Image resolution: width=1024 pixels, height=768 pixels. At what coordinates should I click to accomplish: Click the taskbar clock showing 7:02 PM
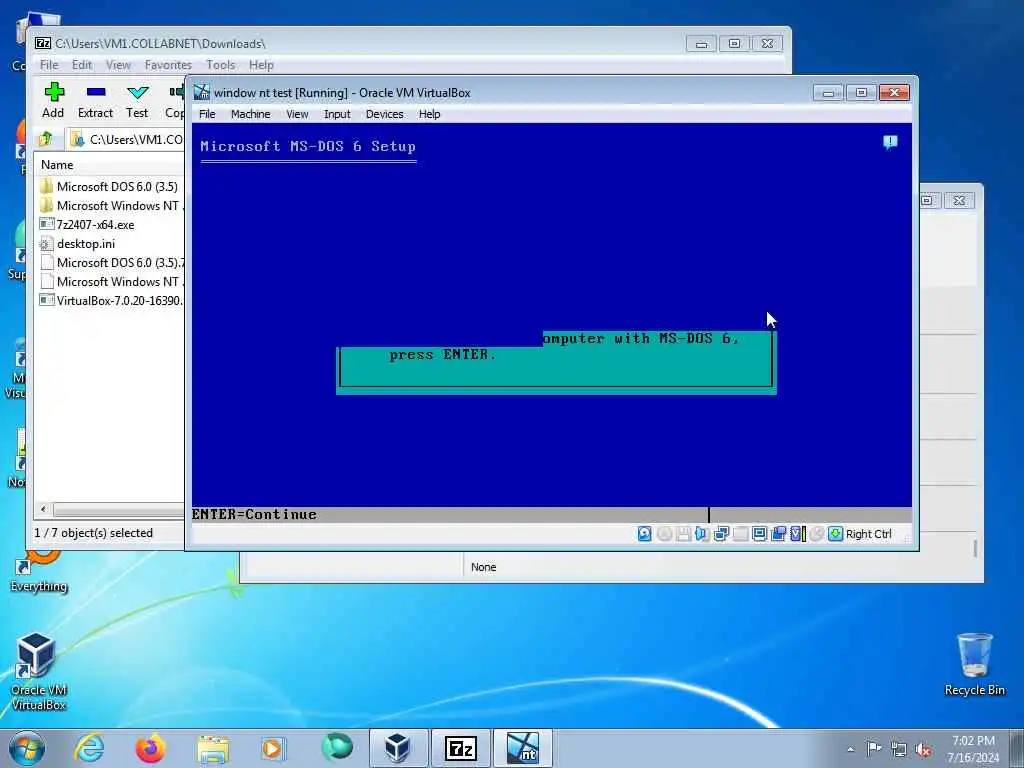pos(973,749)
